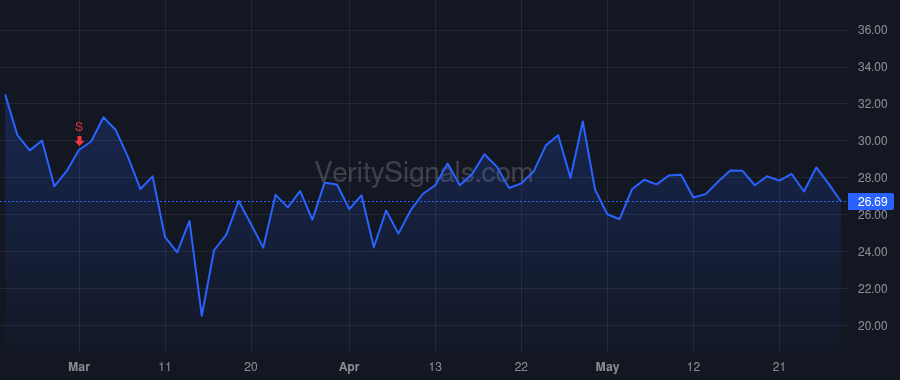Screen dimensions: 900x380
Task: Click the red S sell signal marker
Action: pyautogui.click(x=79, y=134)
